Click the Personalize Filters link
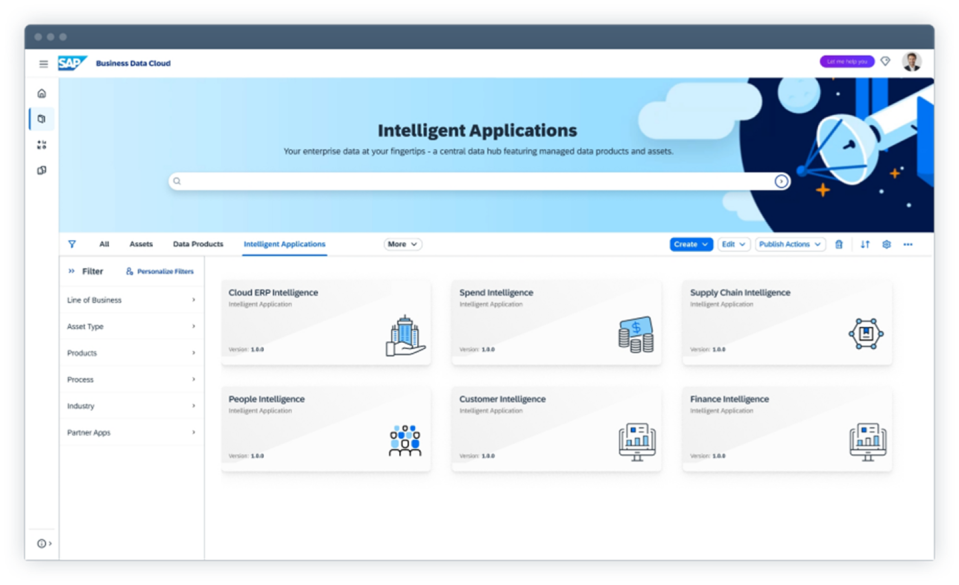Image resolution: width=959 pixels, height=585 pixels. point(160,271)
